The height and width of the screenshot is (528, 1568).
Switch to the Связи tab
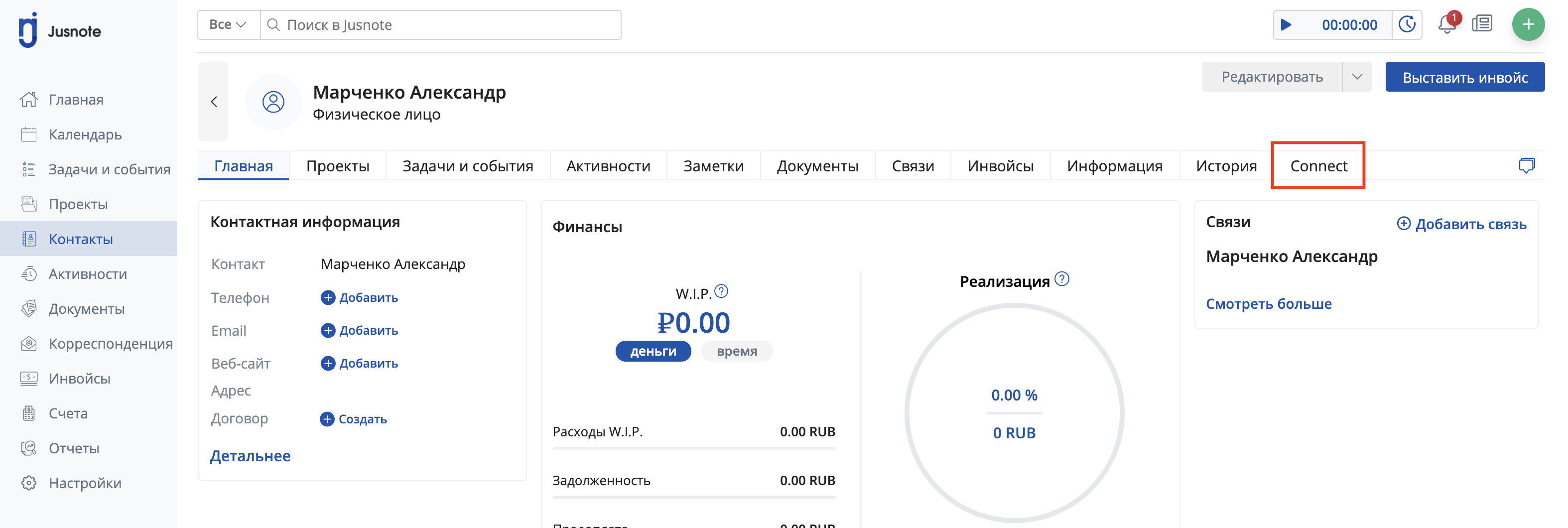pyautogui.click(x=913, y=166)
